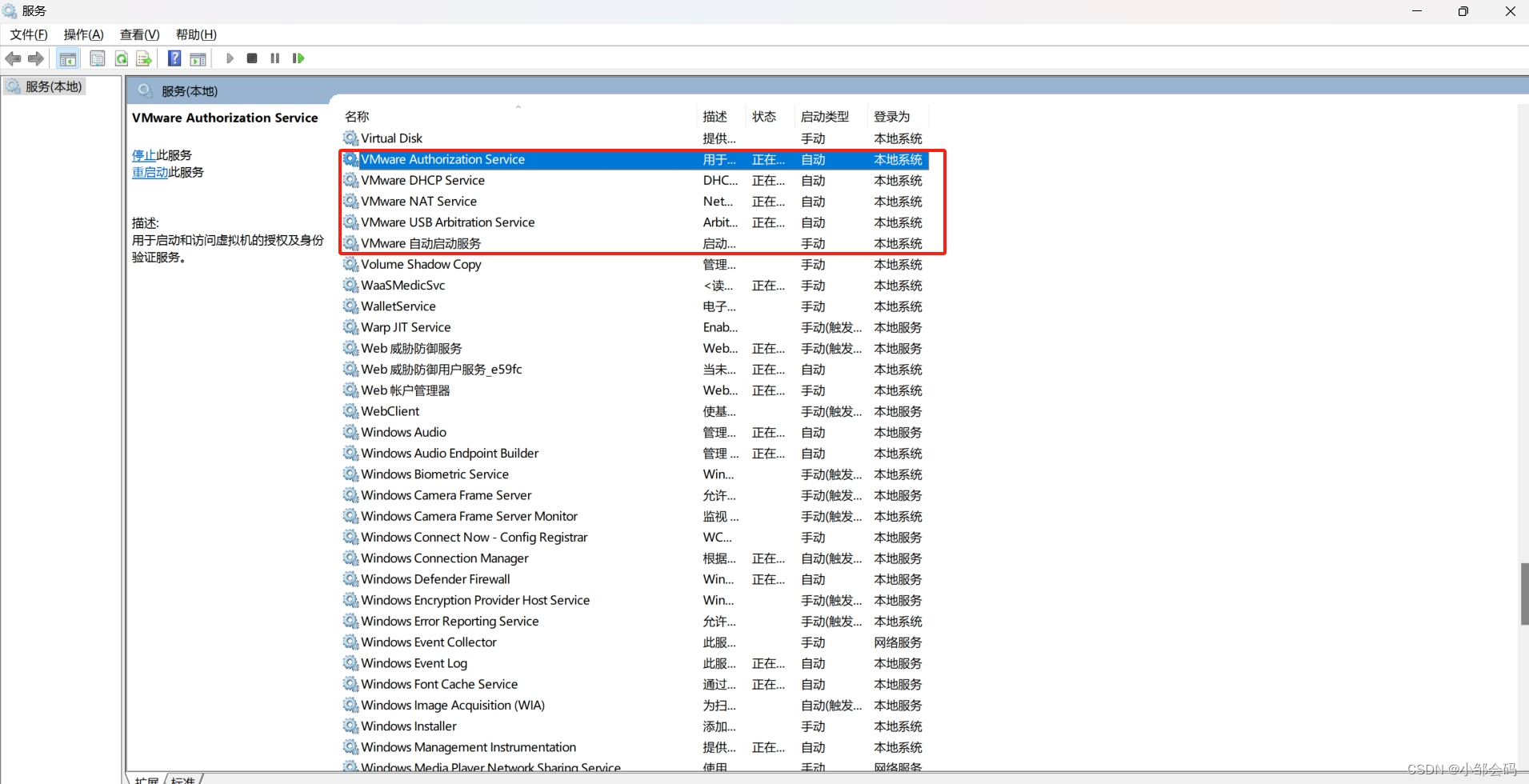
Task: Select the WalletService row
Action: (x=634, y=306)
